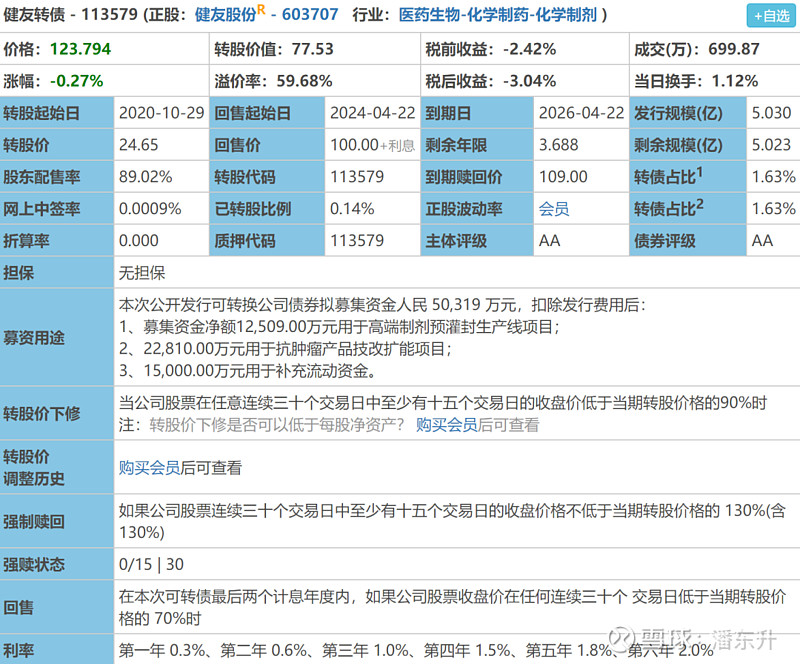Select 税后收益 value -3.04%

coord(529,81)
